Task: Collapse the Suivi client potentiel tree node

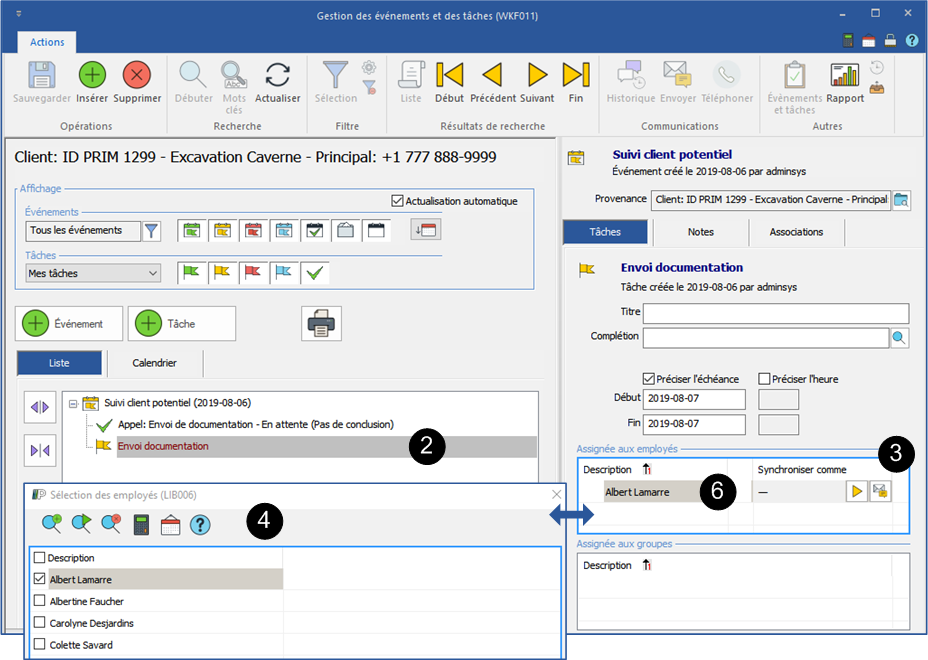Action: [73, 402]
